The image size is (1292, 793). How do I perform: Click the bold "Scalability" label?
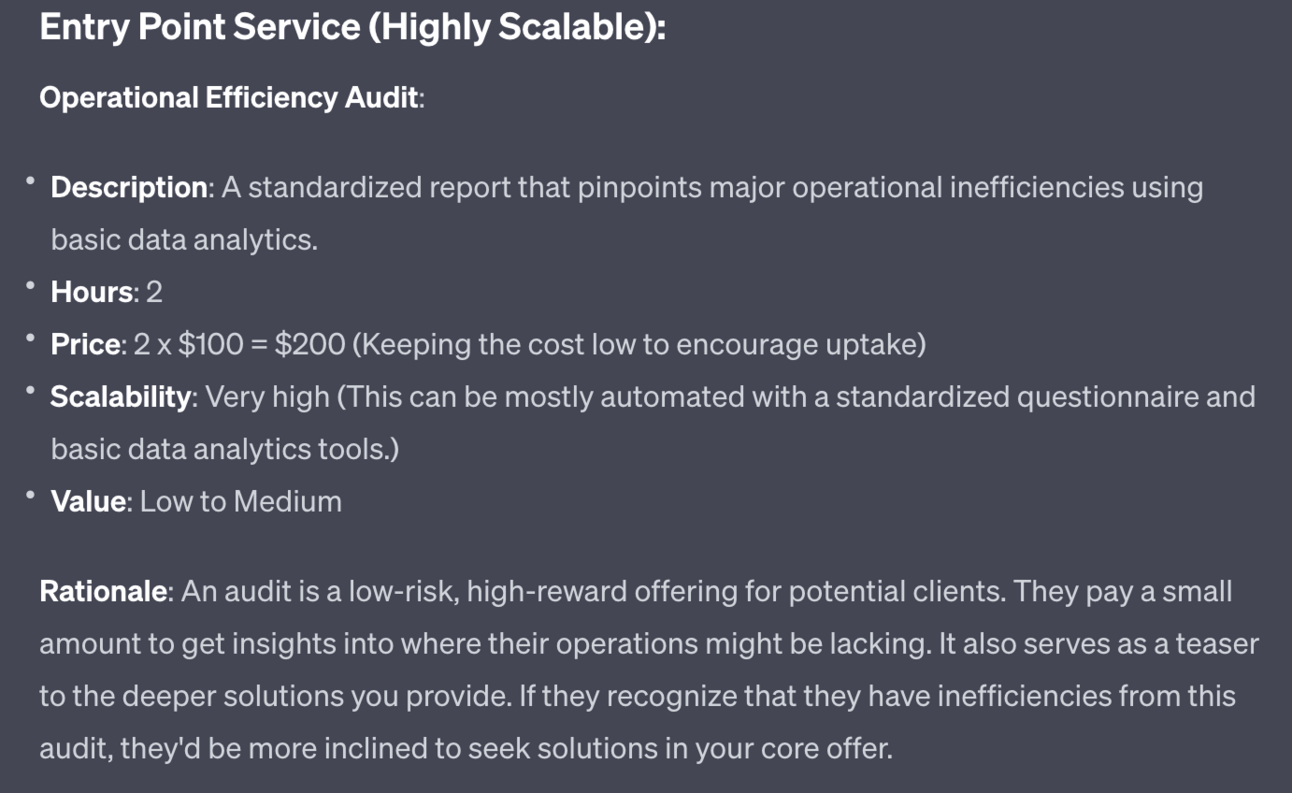pos(120,397)
